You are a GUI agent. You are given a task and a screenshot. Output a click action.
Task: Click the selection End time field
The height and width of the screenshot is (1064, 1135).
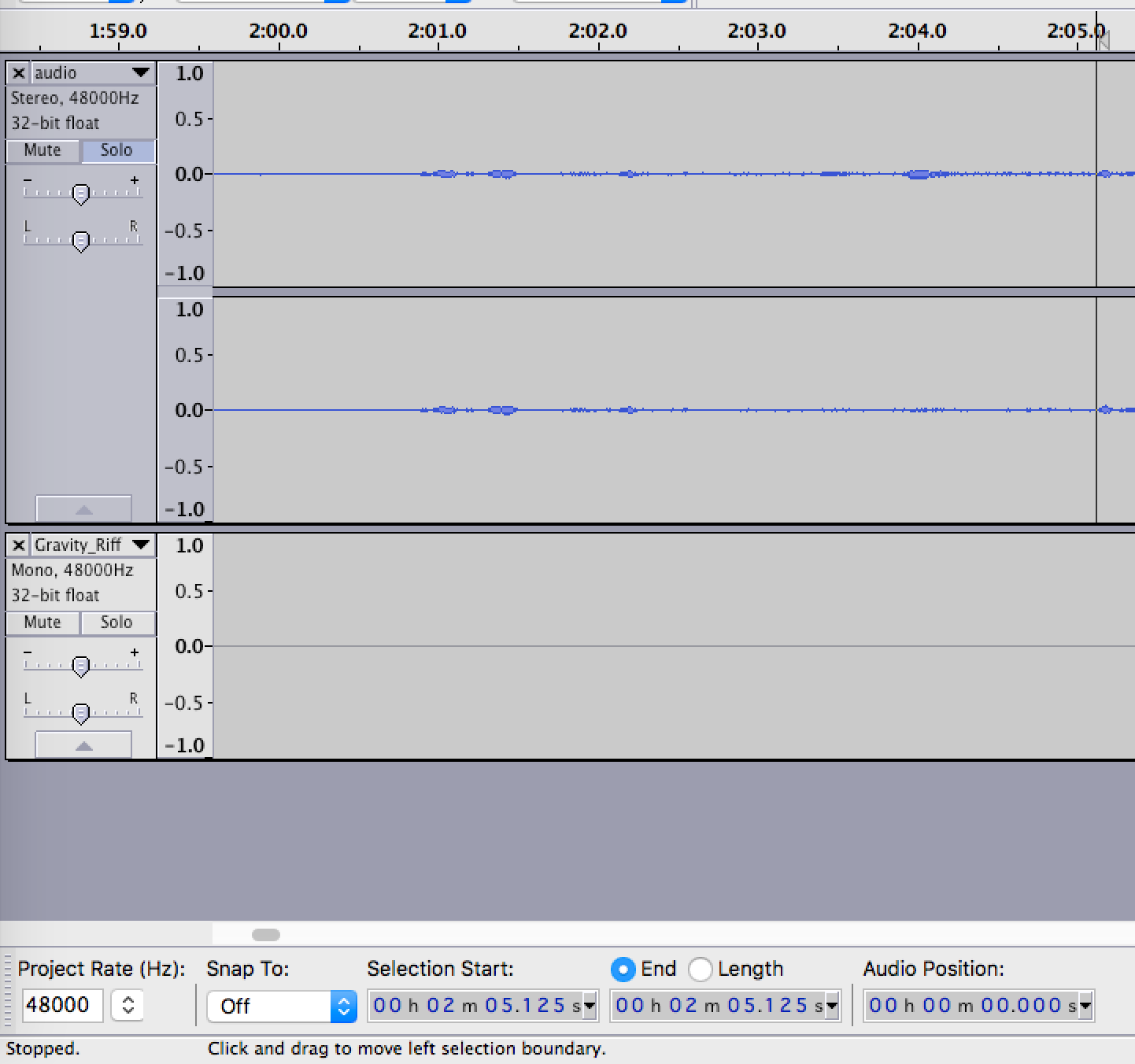pos(718,1006)
